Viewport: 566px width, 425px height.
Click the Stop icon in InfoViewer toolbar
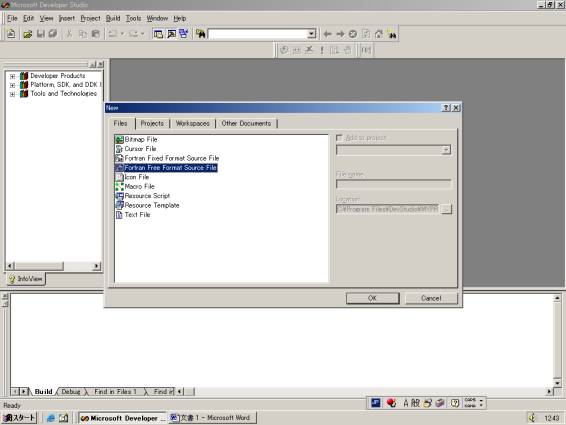click(353, 34)
